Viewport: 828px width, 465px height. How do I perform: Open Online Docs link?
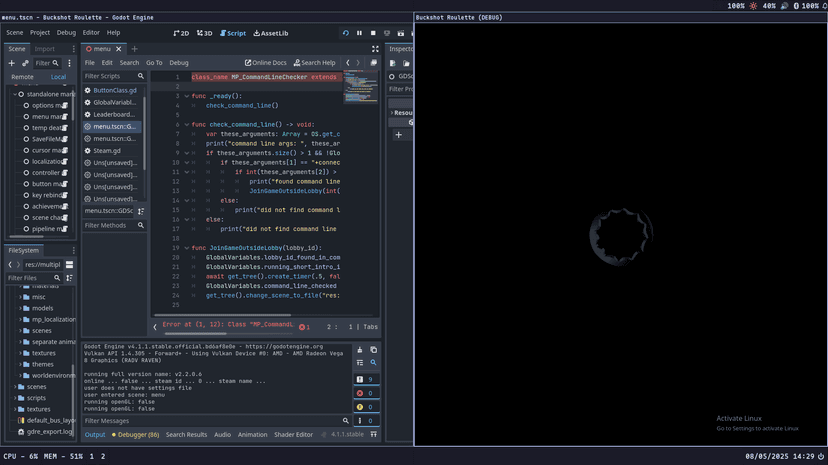point(266,63)
